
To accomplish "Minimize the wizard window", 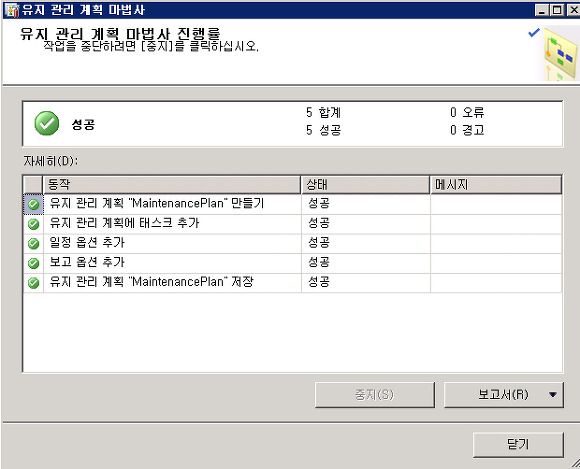I will [542, 10].
